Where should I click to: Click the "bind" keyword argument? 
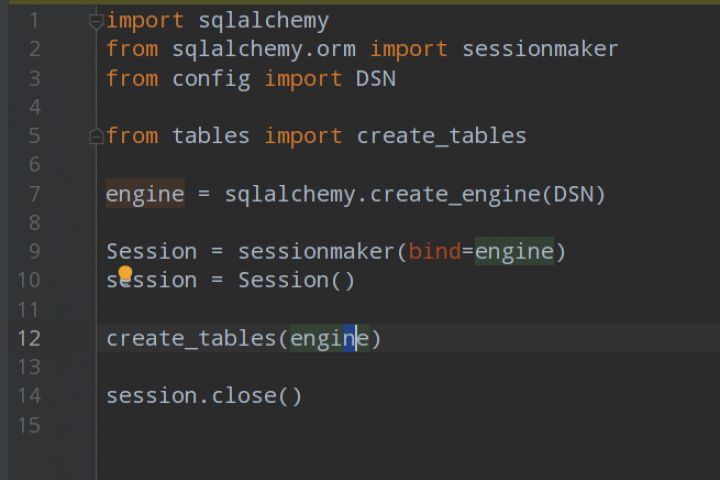tap(434, 252)
